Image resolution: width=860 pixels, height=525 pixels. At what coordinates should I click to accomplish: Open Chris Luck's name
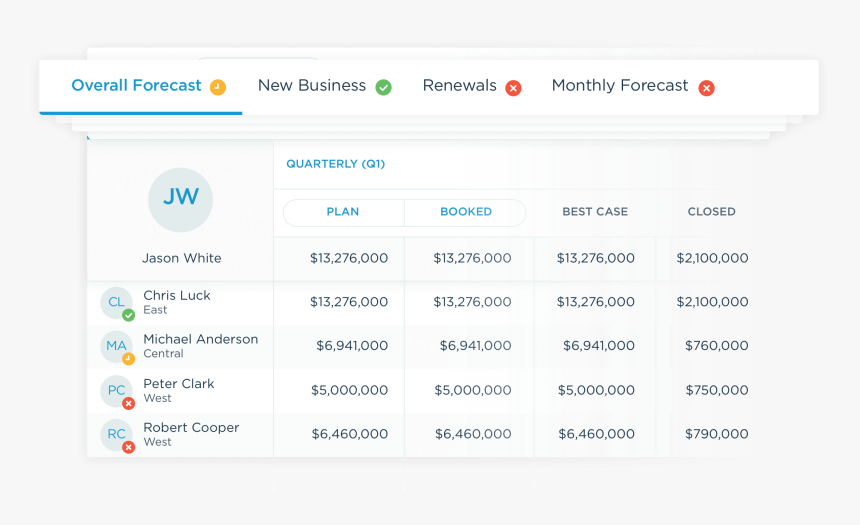[x=177, y=295]
